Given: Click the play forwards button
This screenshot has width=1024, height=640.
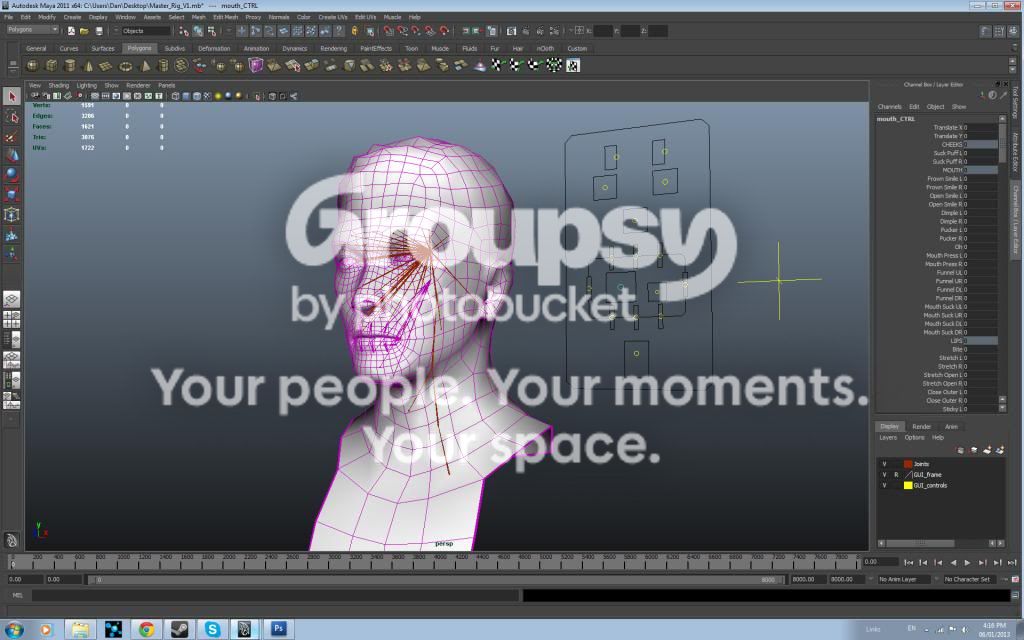Looking at the screenshot, I should (967, 562).
